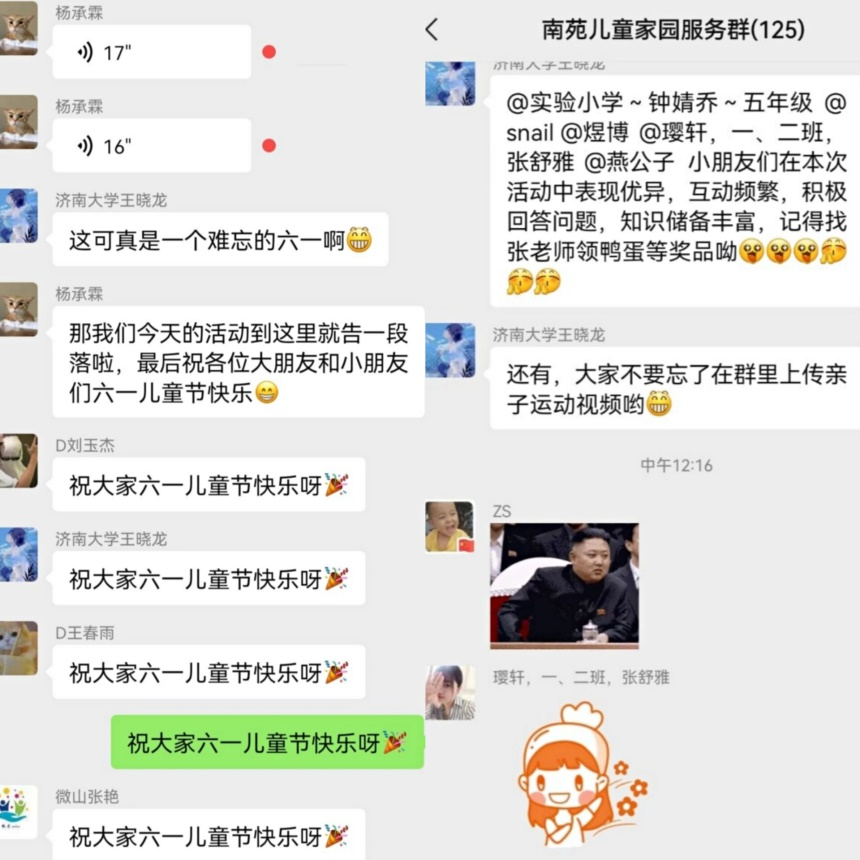The image size is (860, 860).
Task: Open 济南大学王晓龙's avatar beside 难忘的六一 message
Action: (x=19, y=216)
